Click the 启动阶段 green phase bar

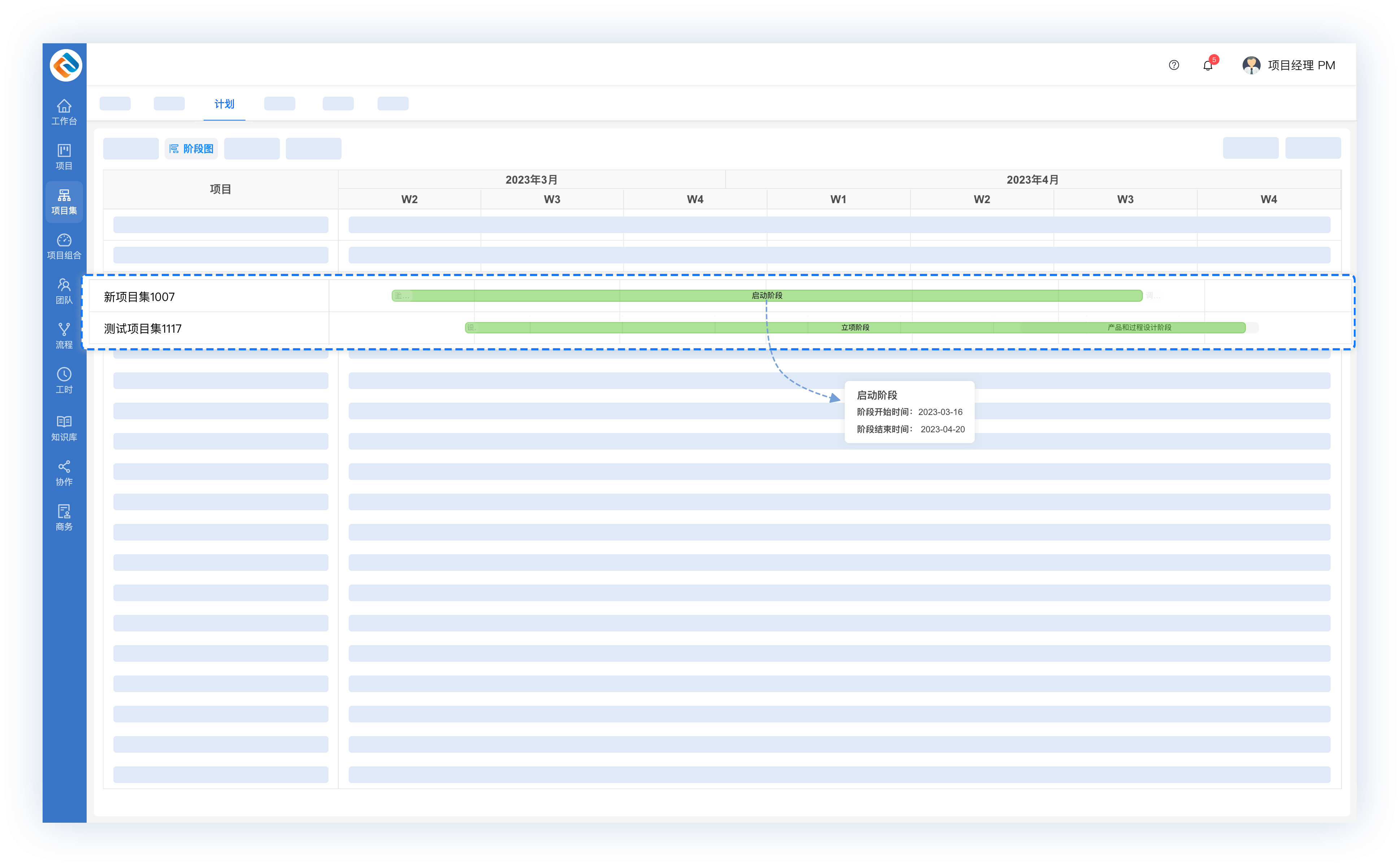coord(767,296)
